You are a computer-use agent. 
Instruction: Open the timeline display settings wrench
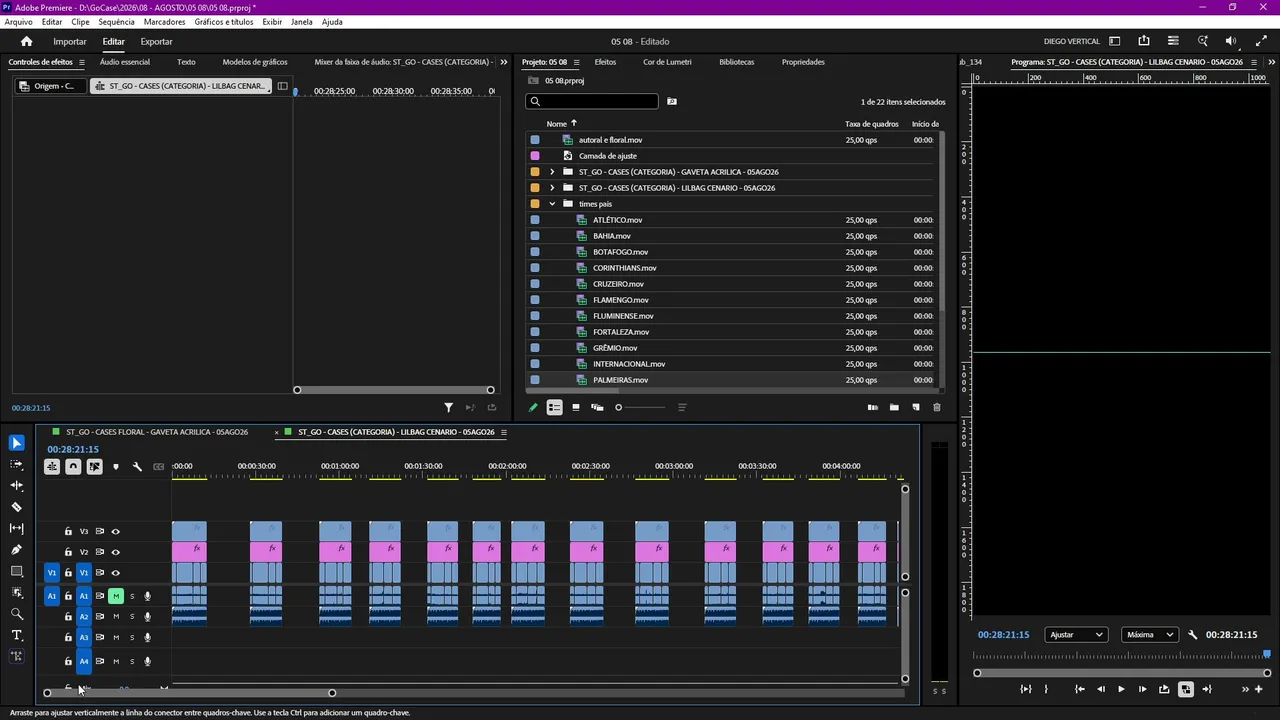(137, 467)
